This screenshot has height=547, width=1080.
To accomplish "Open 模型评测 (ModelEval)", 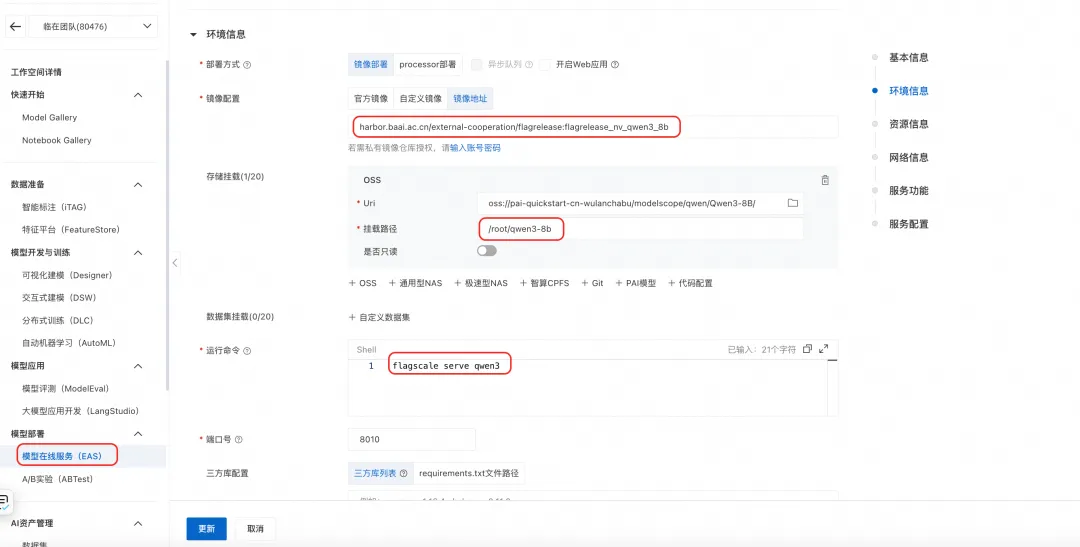I will (65, 389).
